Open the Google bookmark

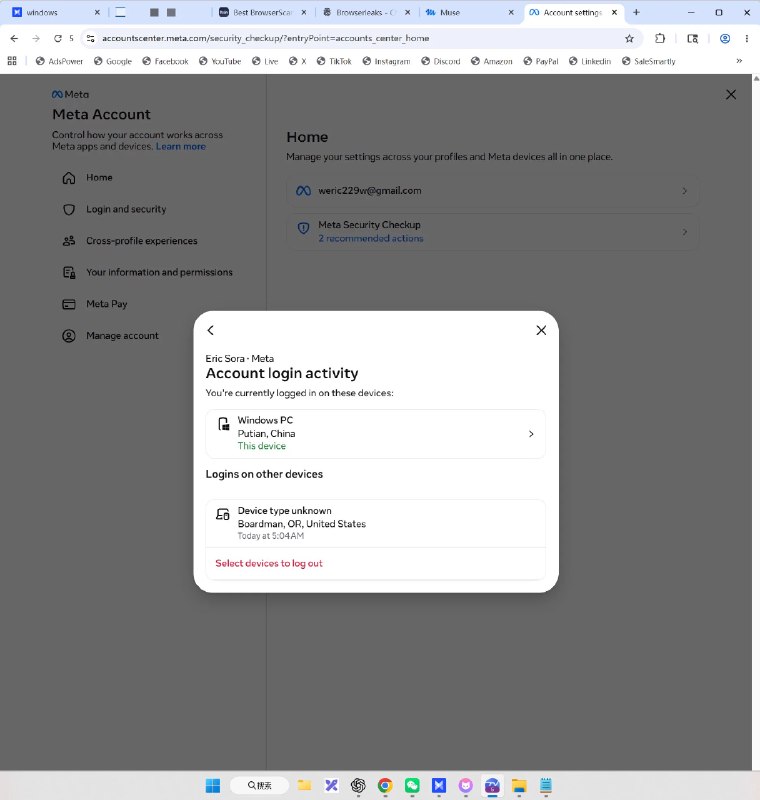click(113, 61)
